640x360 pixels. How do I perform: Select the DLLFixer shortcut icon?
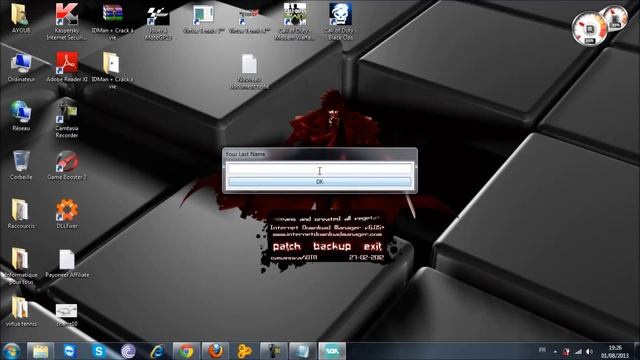(x=67, y=213)
